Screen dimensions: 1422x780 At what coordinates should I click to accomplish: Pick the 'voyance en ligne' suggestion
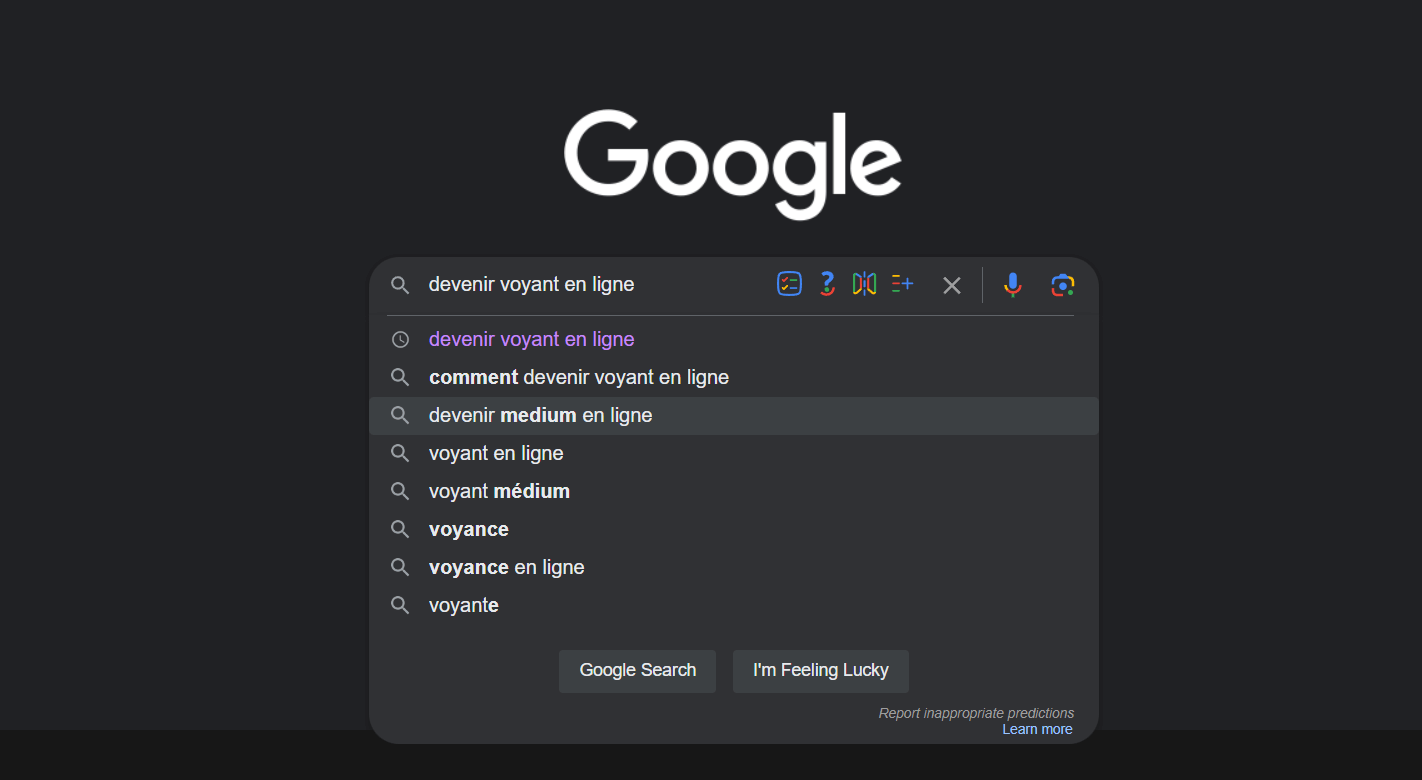734,567
